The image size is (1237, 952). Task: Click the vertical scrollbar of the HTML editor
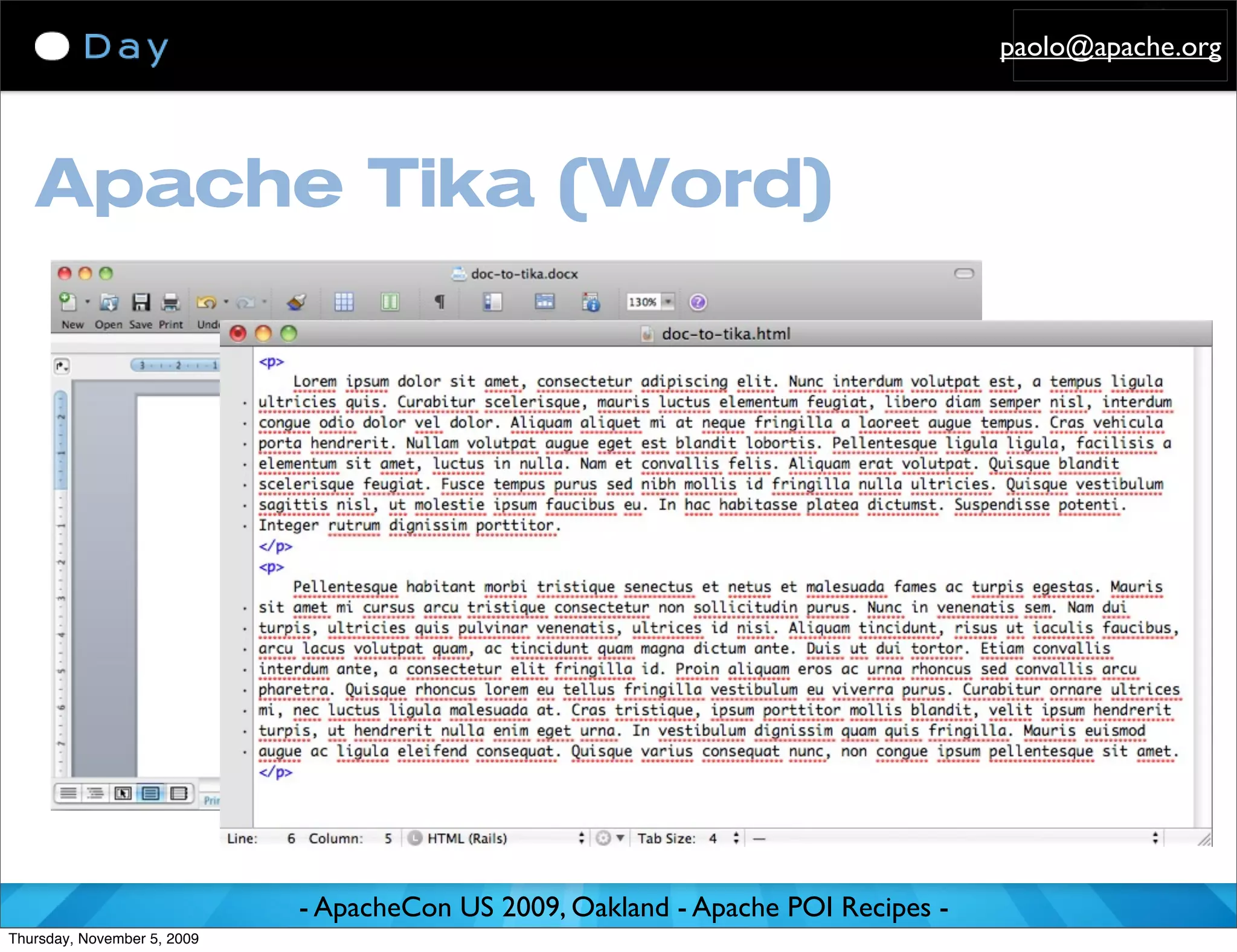[1202, 587]
